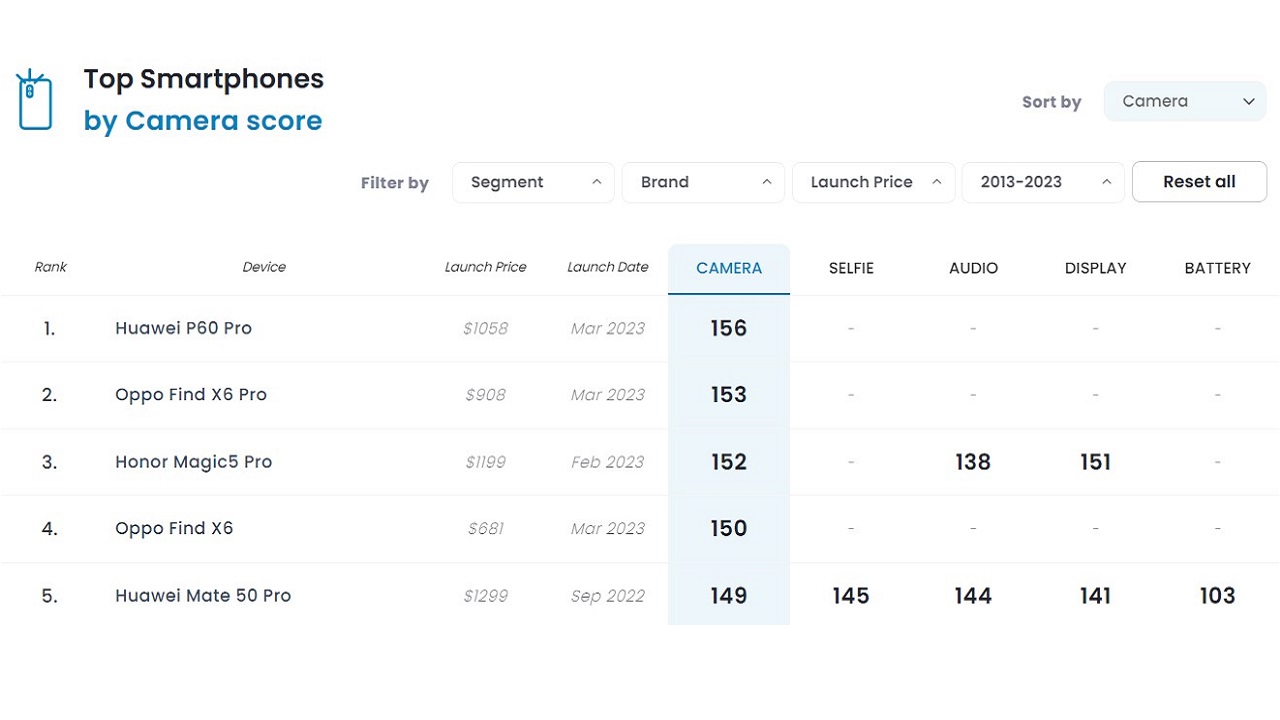Click the $1058 launch price

click(x=485, y=328)
